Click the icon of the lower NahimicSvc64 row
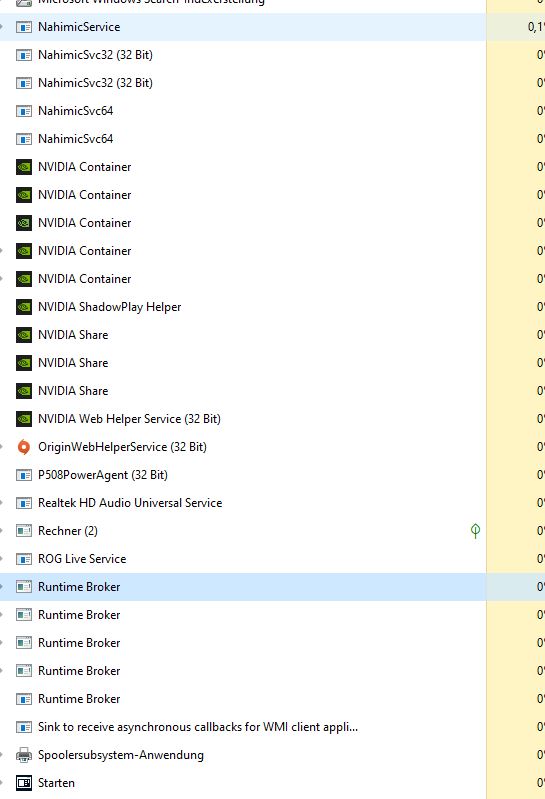Screen dimensions: 545x799 pyautogui.click(x=23, y=139)
